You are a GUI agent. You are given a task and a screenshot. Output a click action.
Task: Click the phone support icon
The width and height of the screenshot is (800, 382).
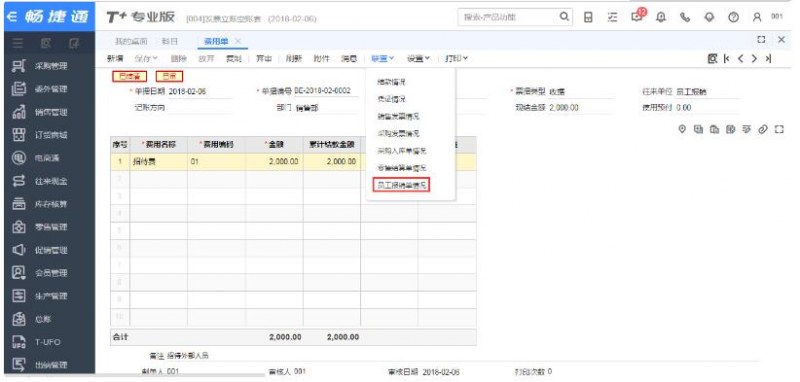(x=685, y=17)
